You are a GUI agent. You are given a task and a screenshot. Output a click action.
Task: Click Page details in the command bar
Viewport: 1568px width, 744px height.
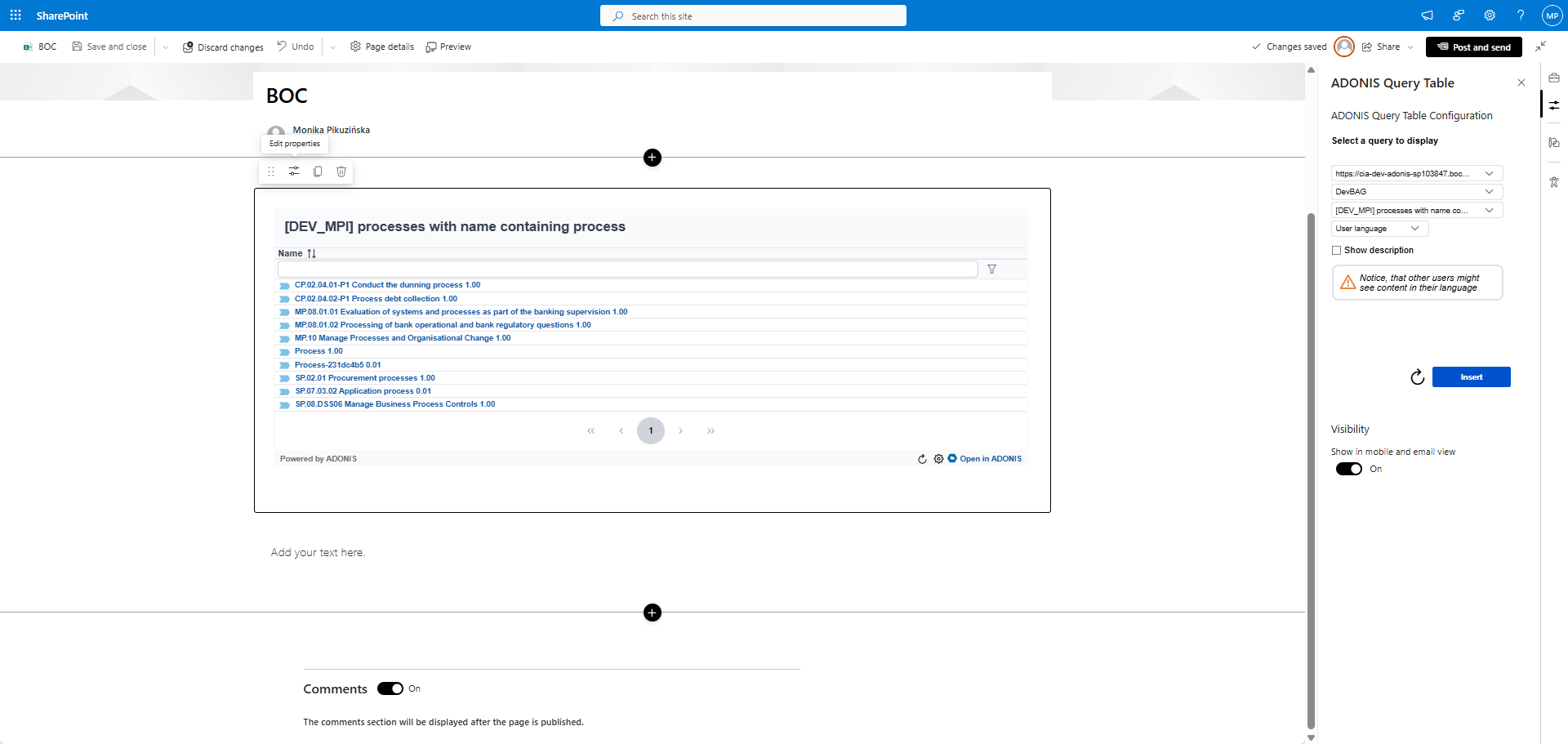click(x=382, y=47)
